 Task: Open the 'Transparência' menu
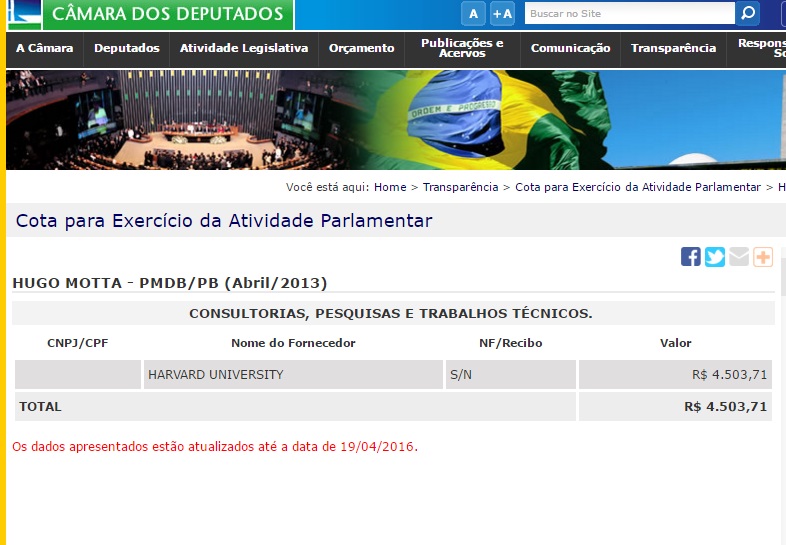(673, 49)
